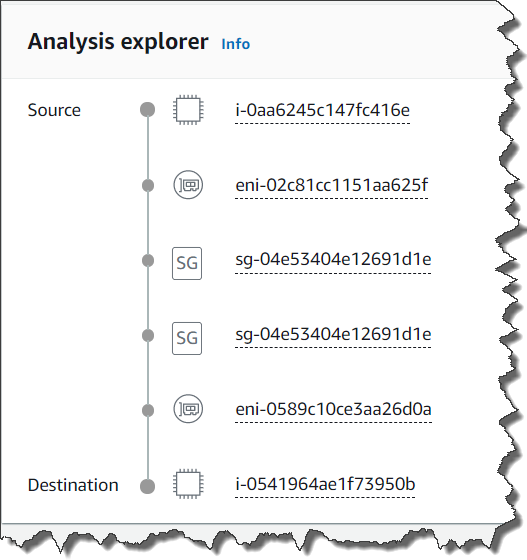The image size is (527, 560).
Task: Select the Destination path node dot
Action: (x=147, y=486)
